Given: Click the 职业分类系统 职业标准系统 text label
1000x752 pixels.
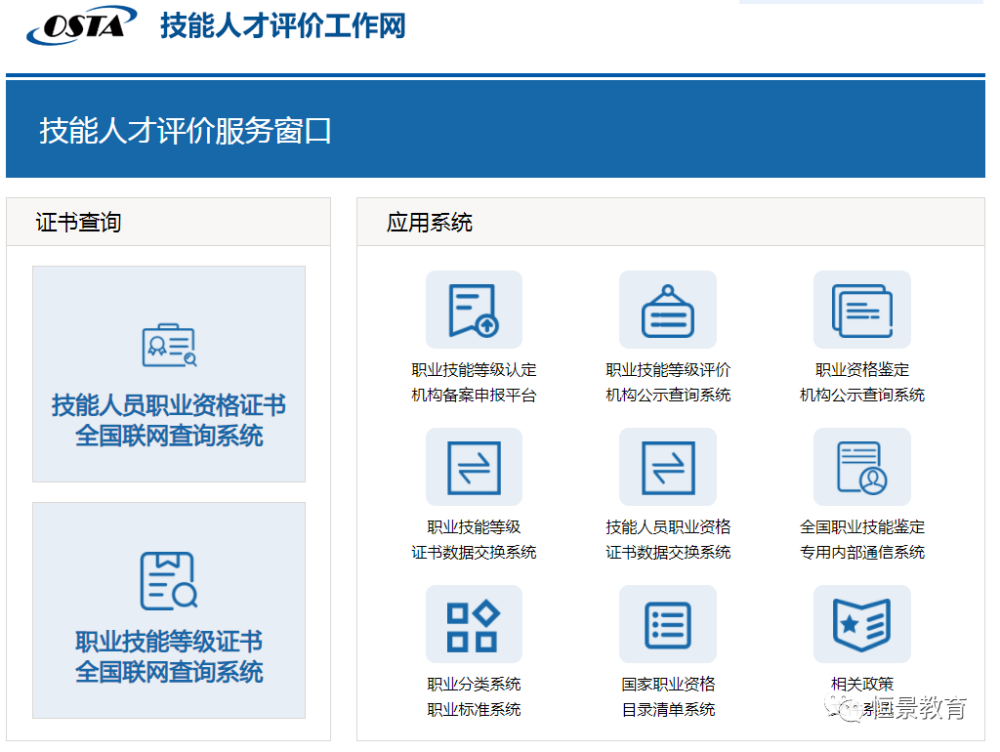Looking at the screenshot, I should click(x=474, y=697).
